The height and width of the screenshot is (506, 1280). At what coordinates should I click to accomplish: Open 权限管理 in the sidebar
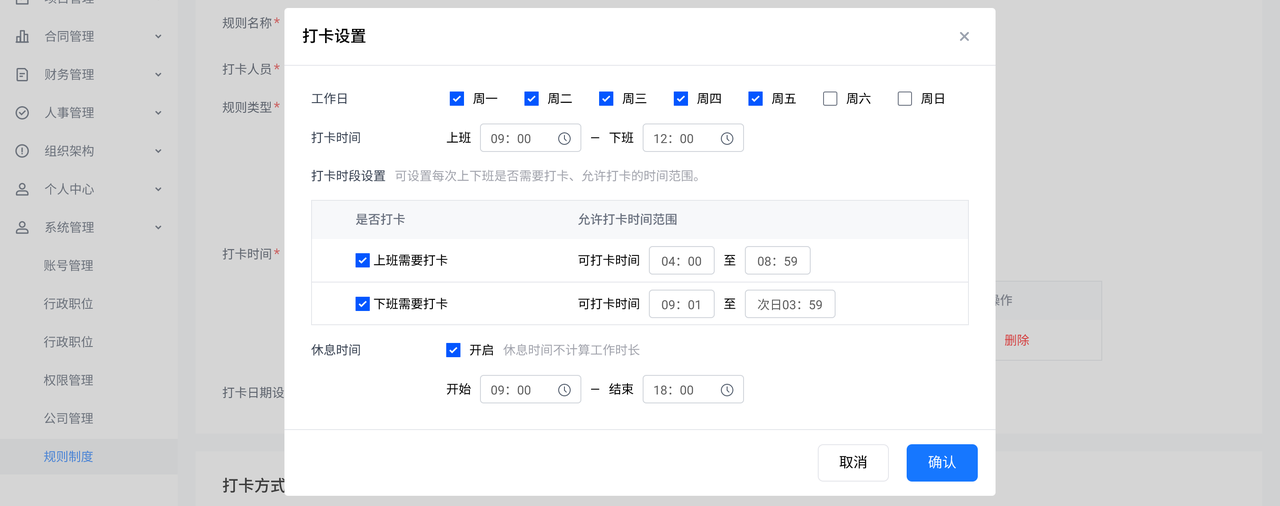[x=68, y=380]
